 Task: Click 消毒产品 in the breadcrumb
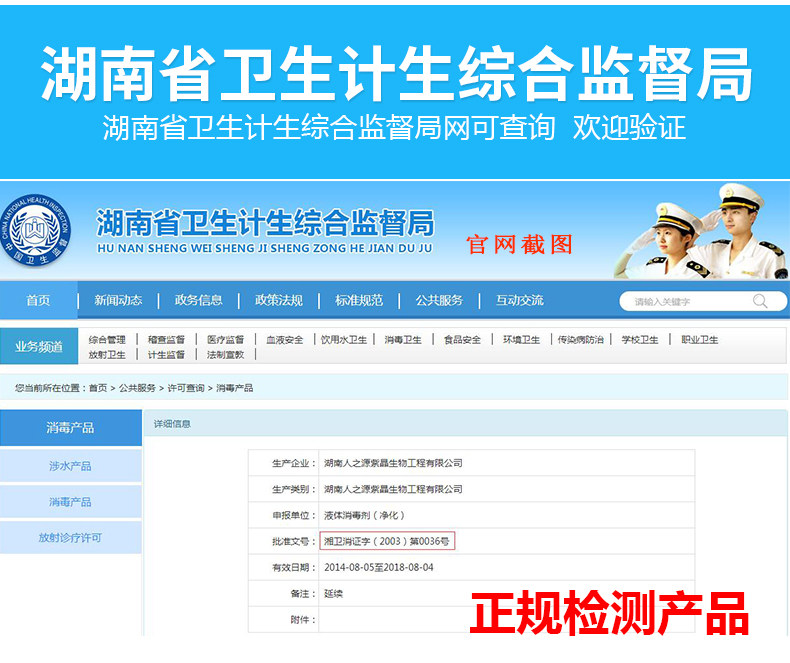pyautogui.click(x=235, y=388)
